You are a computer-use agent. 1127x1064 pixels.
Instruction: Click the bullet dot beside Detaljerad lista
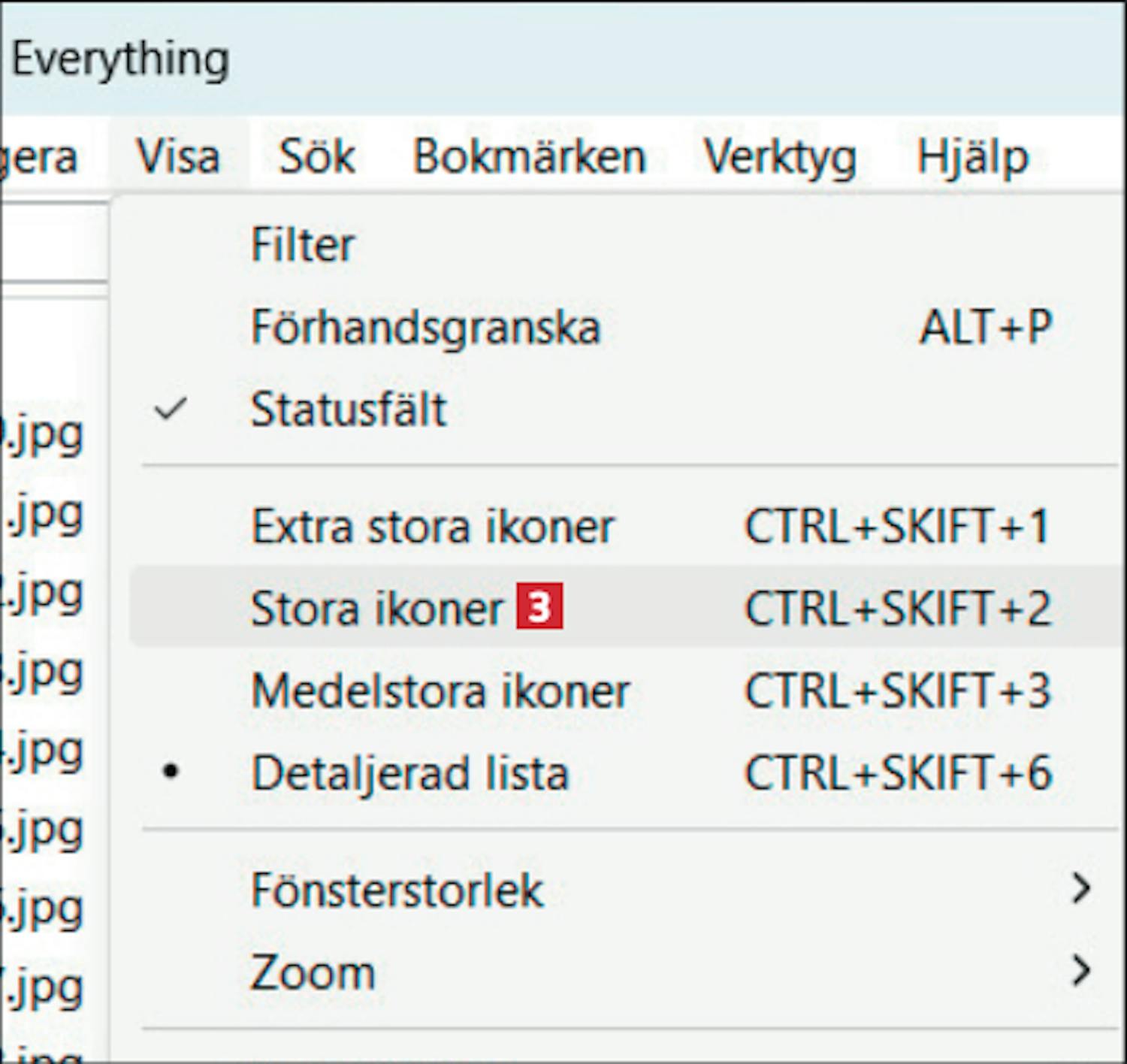pos(171,772)
